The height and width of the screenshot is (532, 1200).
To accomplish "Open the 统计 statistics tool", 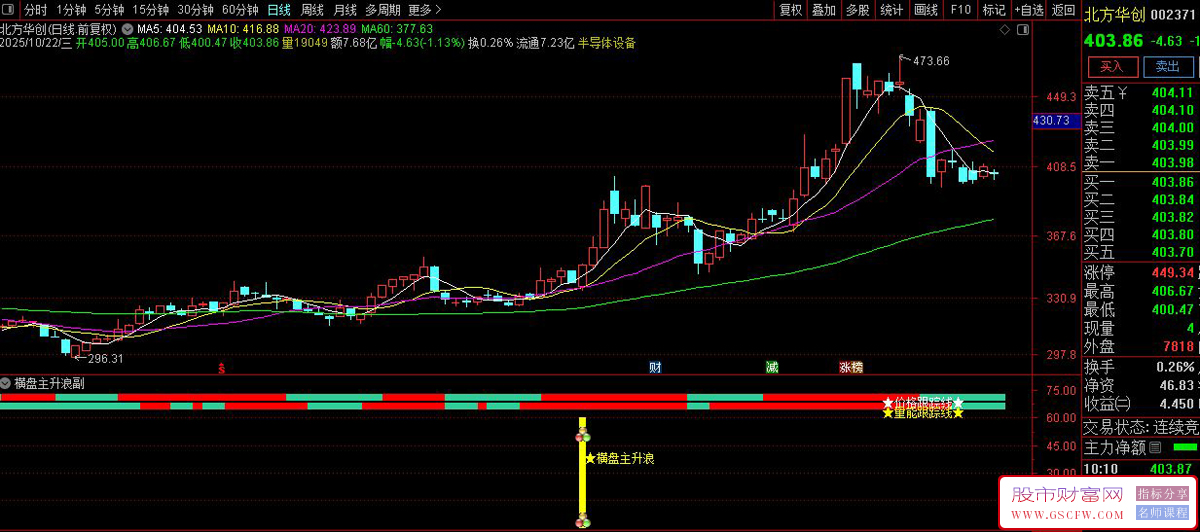I will pos(891,10).
